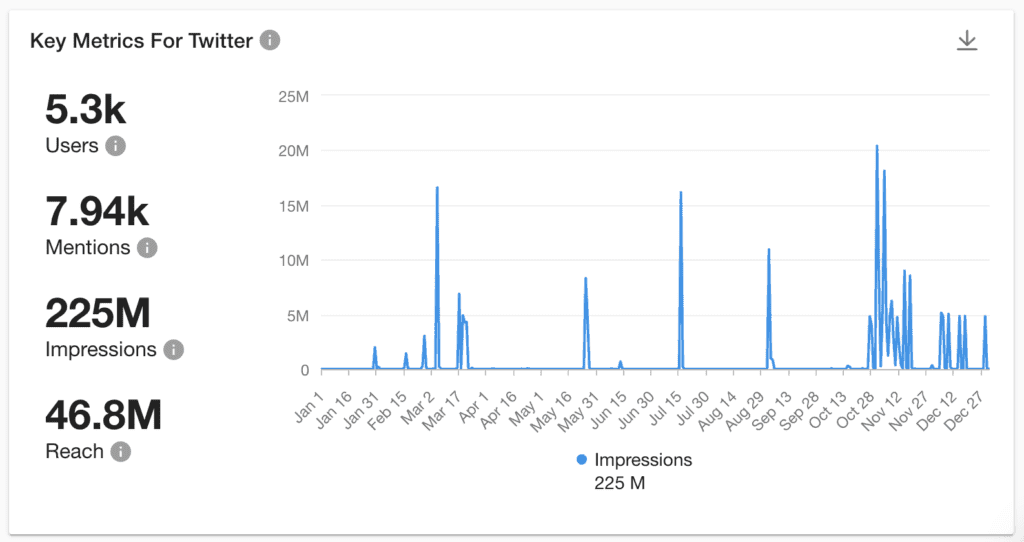Click the info icon next to Users
Image resolution: width=1024 pixels, height=542 pixels.
pyautogui.click(x=116, y=146)
